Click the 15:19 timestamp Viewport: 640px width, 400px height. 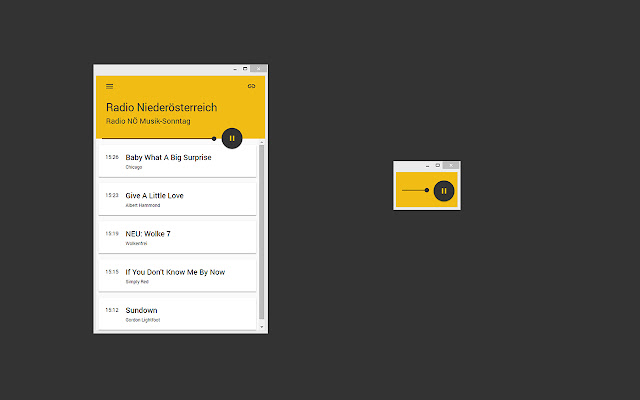(112, 233)
